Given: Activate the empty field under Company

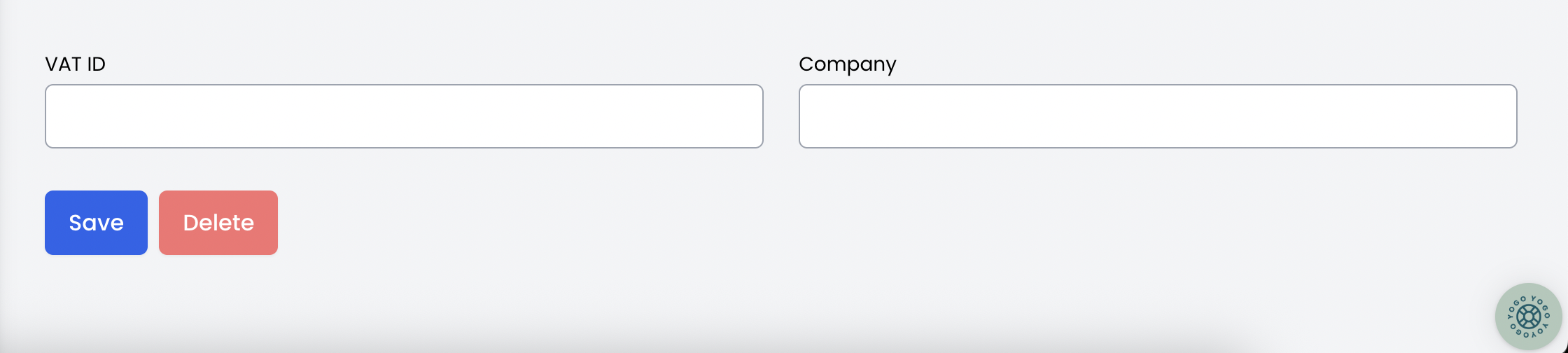Looking at the screenshot, I should pos(1158,116).
